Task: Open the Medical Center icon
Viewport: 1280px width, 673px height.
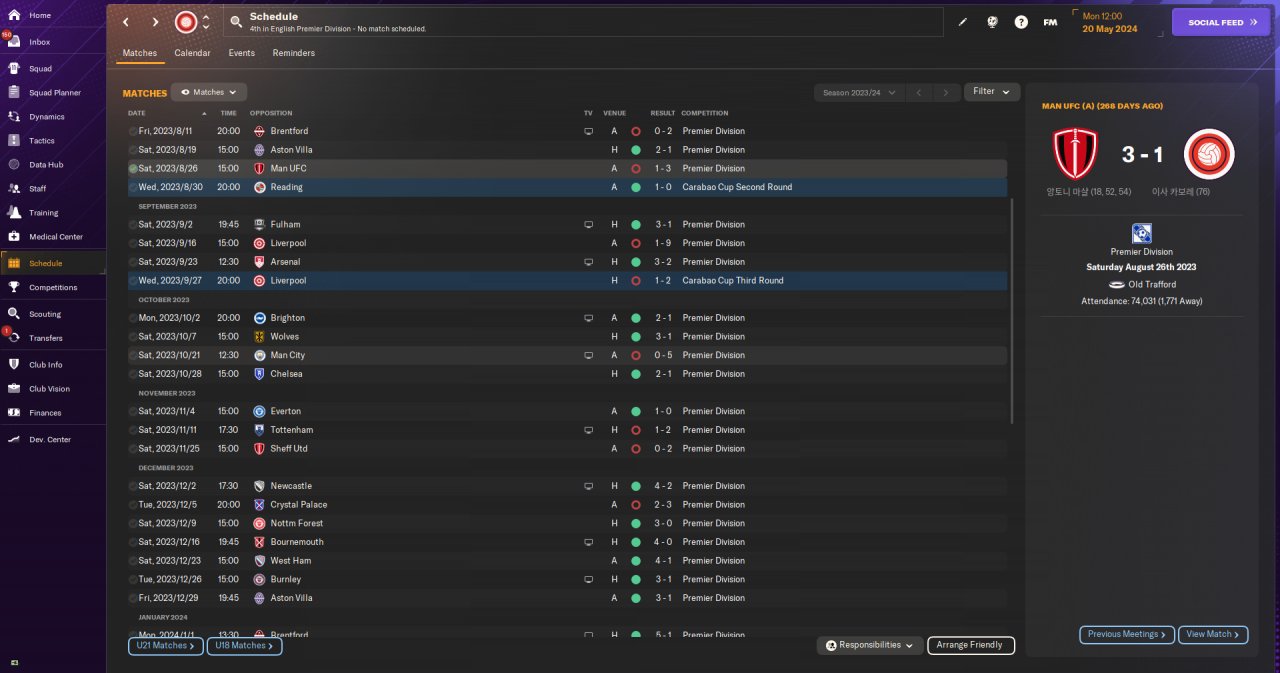Action: (x=14, y=237)
